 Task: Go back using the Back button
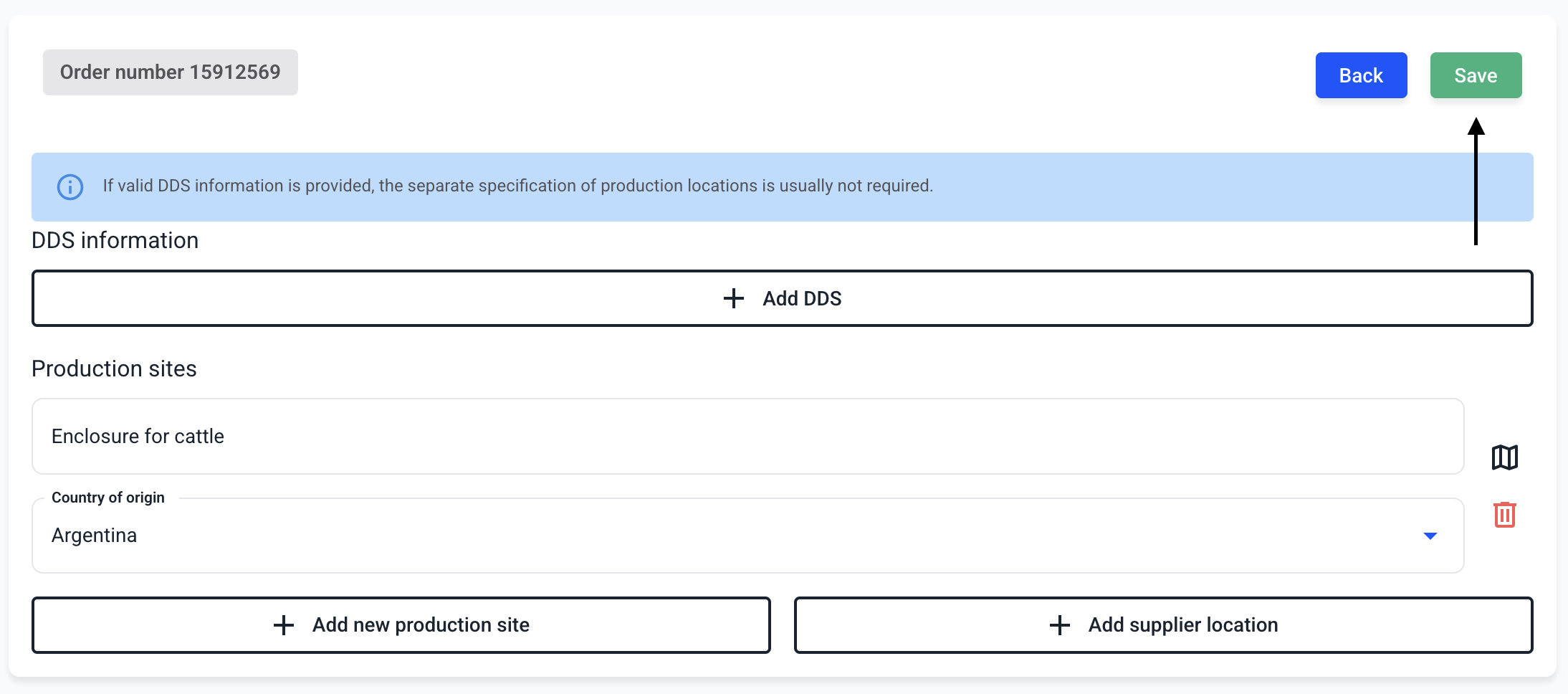click(x=1361, y=75)
